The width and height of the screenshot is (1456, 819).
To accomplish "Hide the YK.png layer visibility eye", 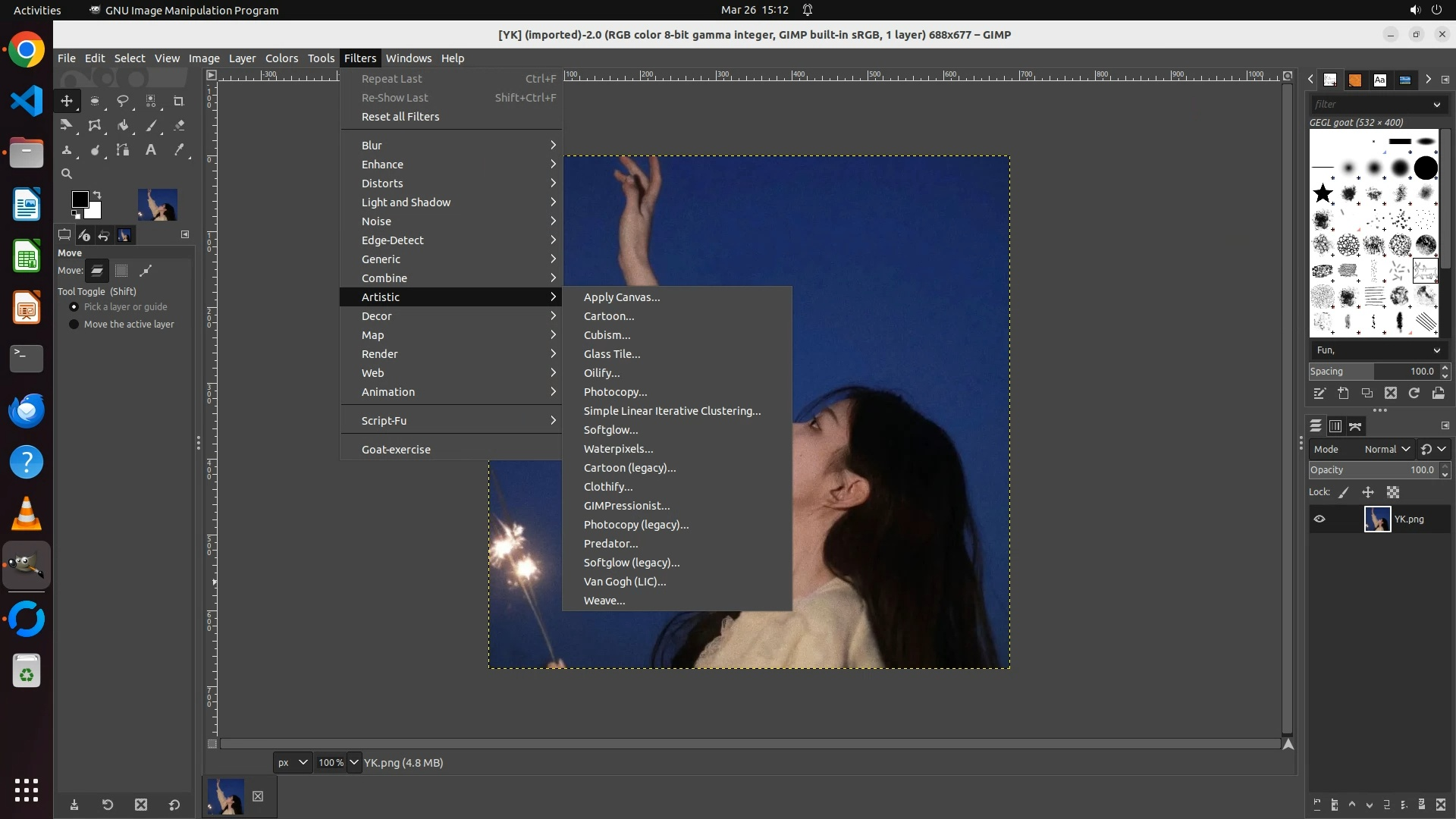I will pos(1319,519).
